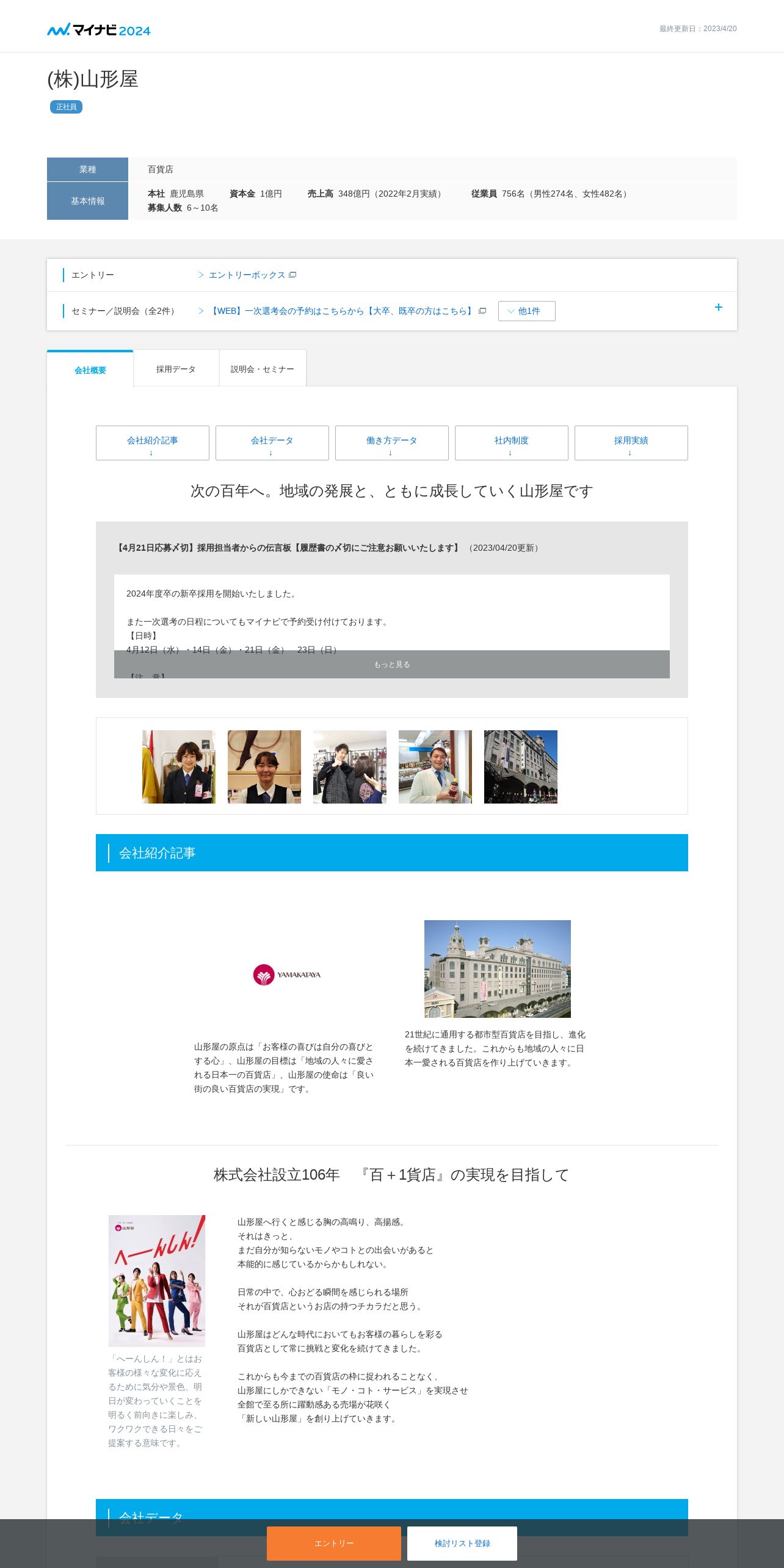Screen dimensions: 784x1568
Task: Open the photo of staff fitting a jacket
Action: click(x=350, y=767)
